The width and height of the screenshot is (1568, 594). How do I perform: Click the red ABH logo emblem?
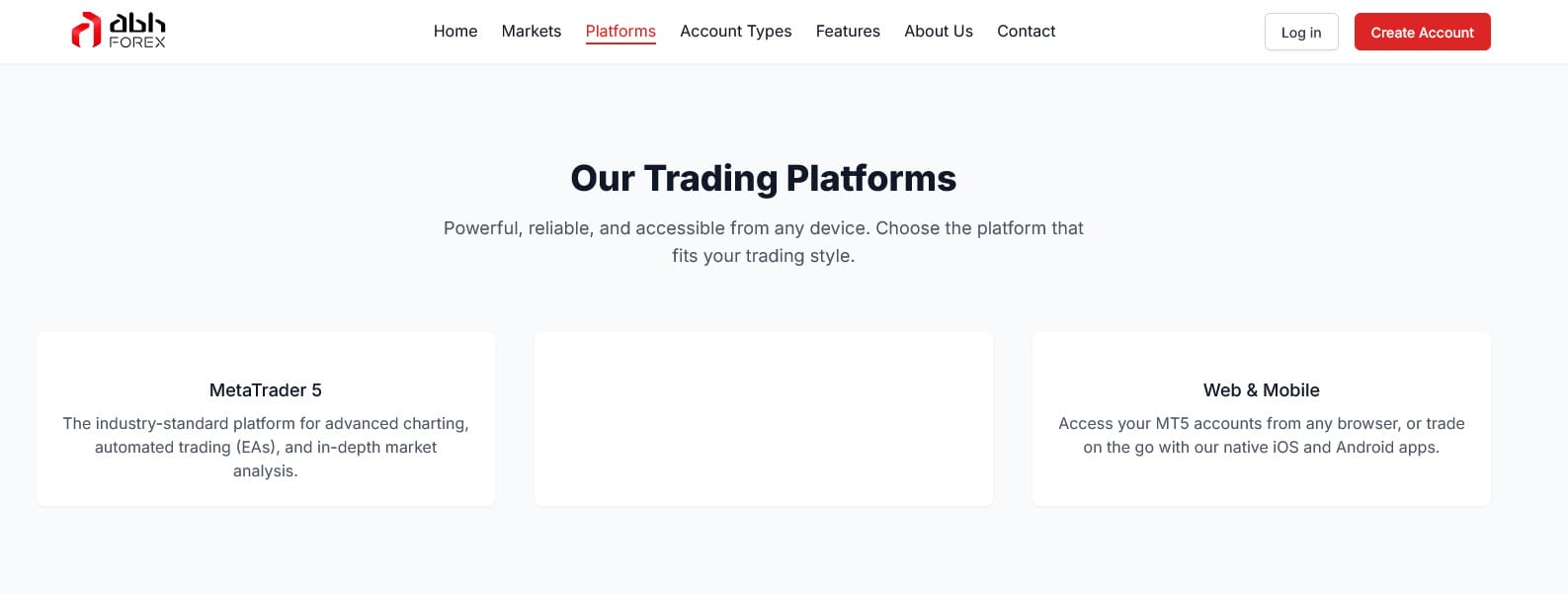(x=86, y=31)
